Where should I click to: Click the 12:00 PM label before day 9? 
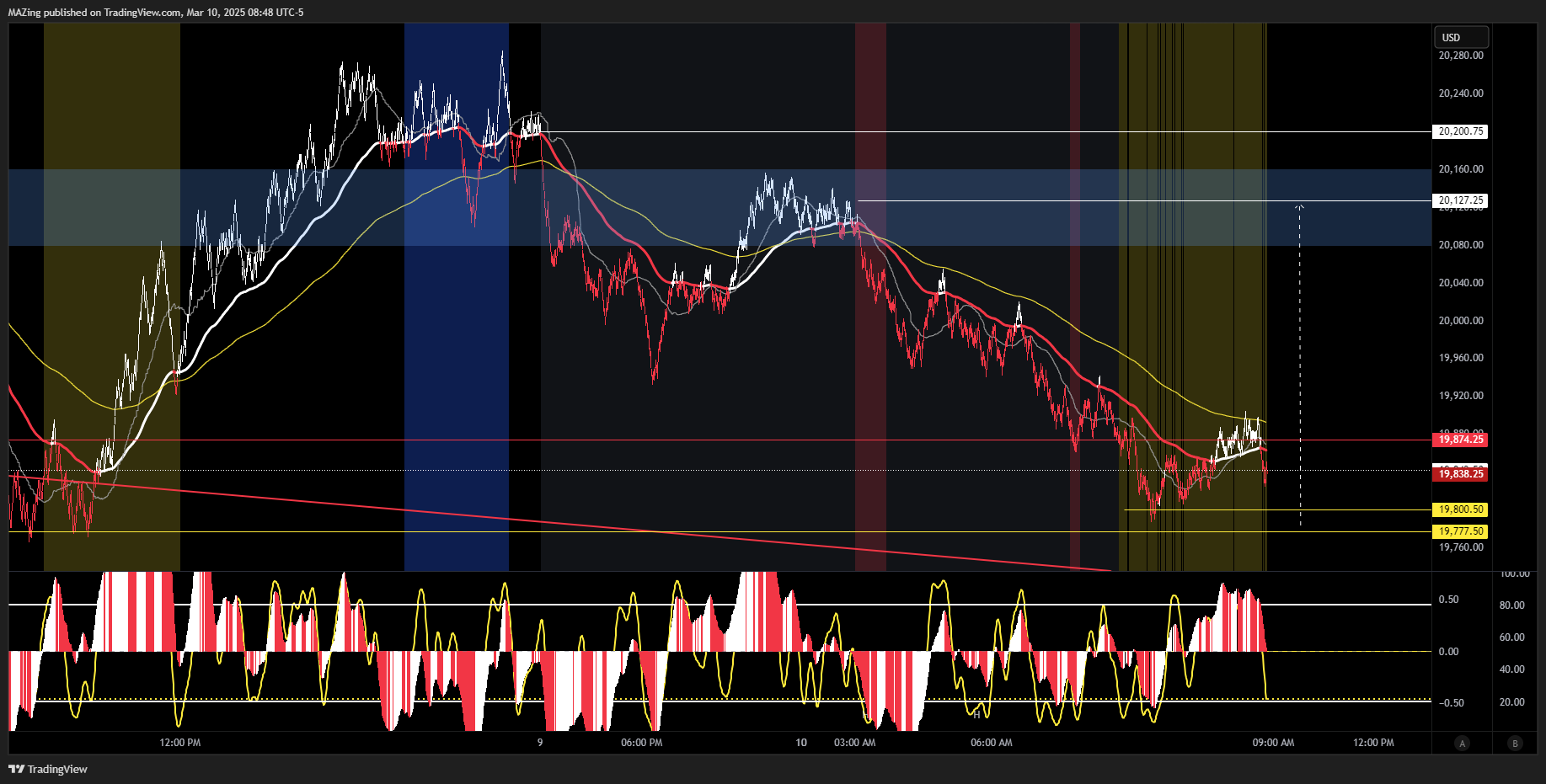coord(180,743)
